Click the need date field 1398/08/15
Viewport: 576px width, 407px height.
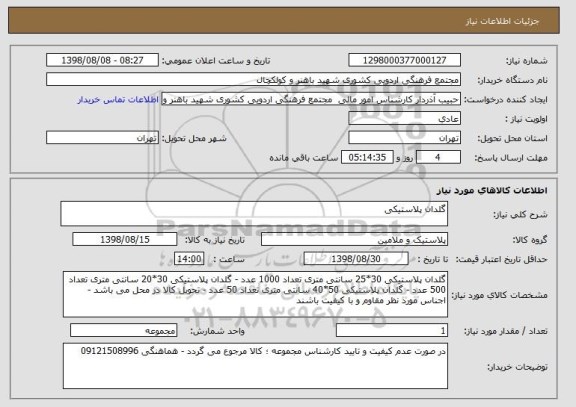[125, 239]
